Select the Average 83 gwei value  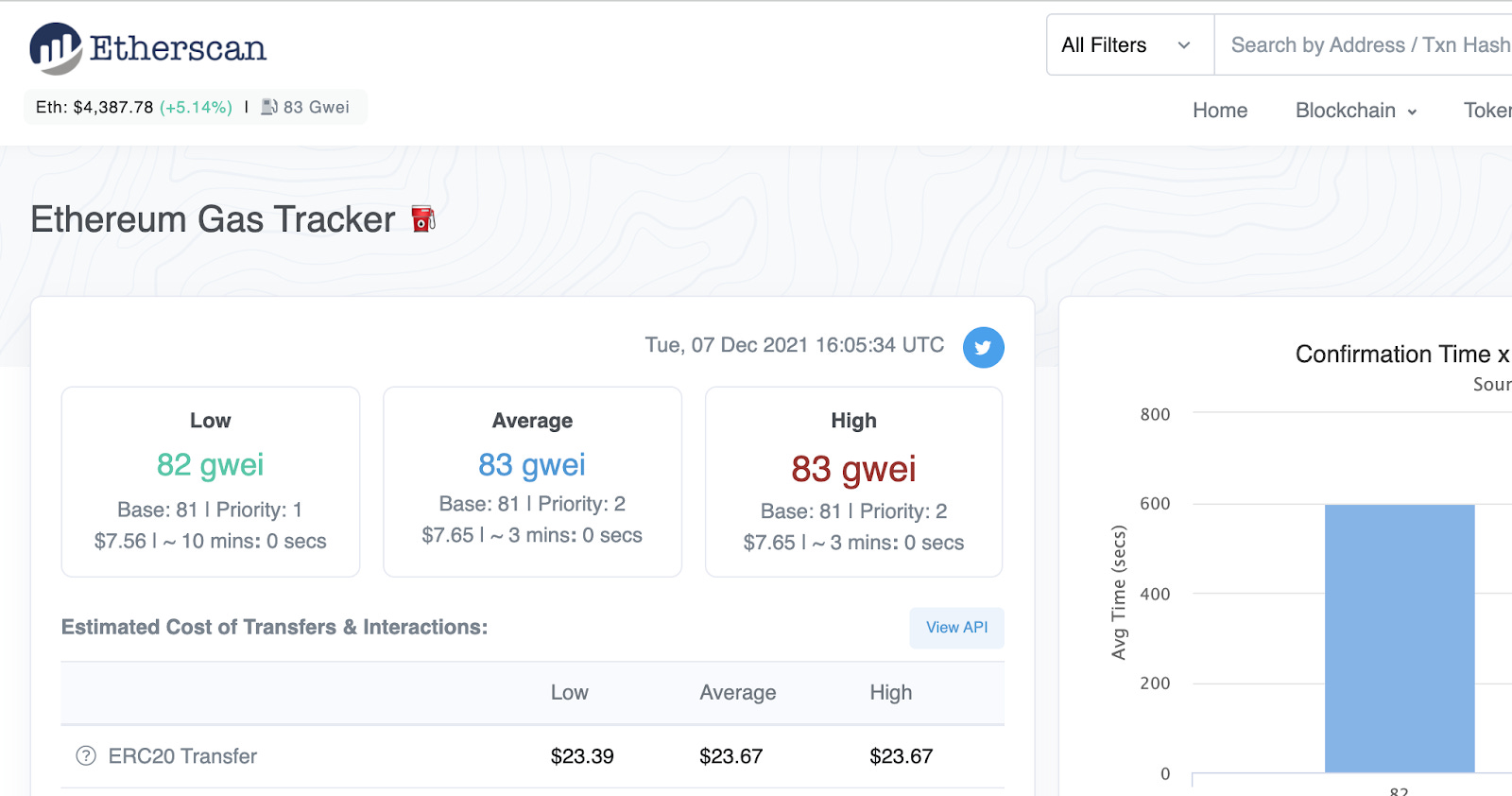(x=532, y=464)
